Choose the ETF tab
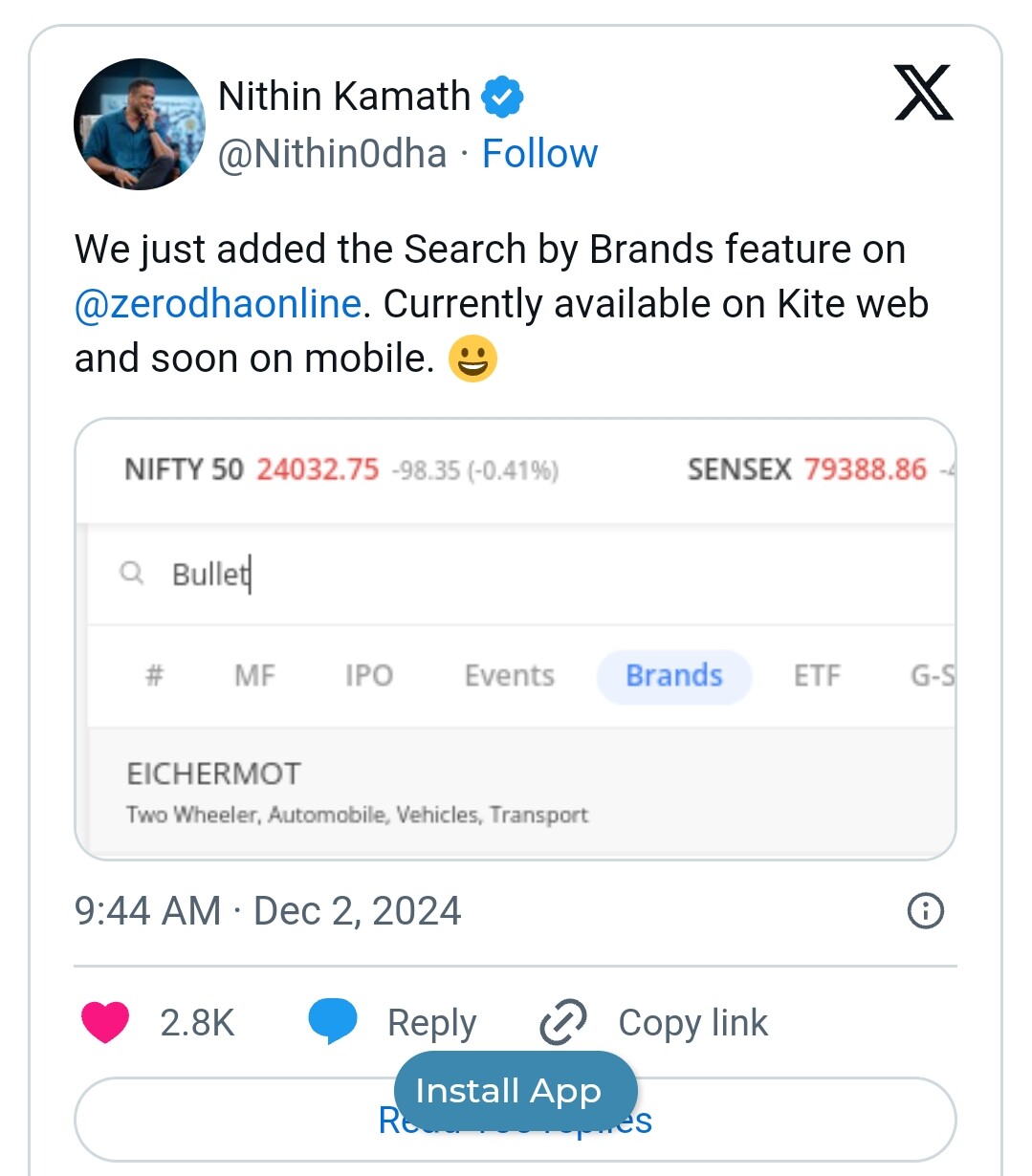1032x1176 pixels. 817,676
